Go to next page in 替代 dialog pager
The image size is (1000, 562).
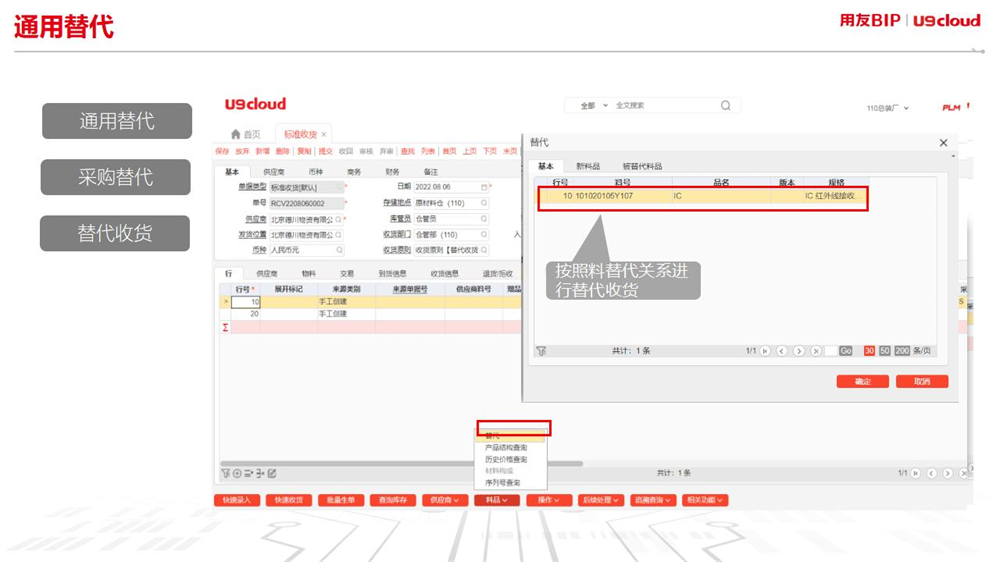[x=798, y=351]
